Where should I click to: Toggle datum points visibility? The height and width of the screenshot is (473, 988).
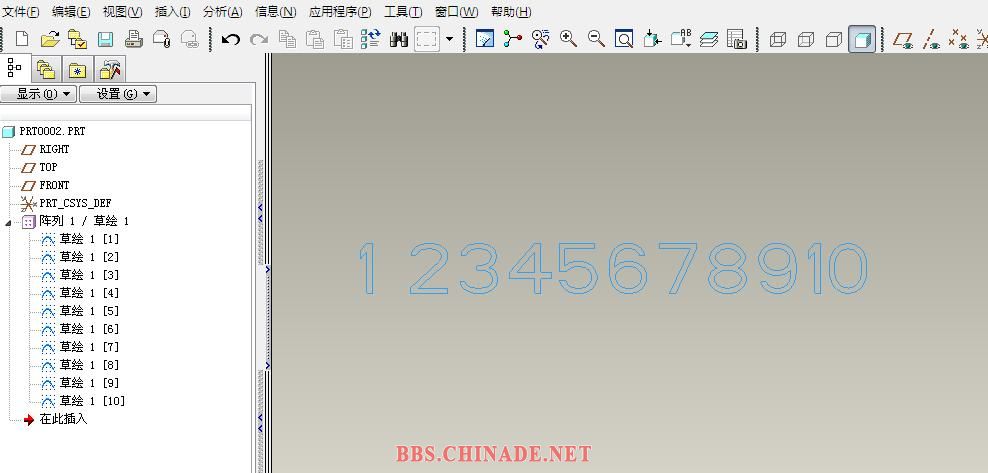click(959, 40)
